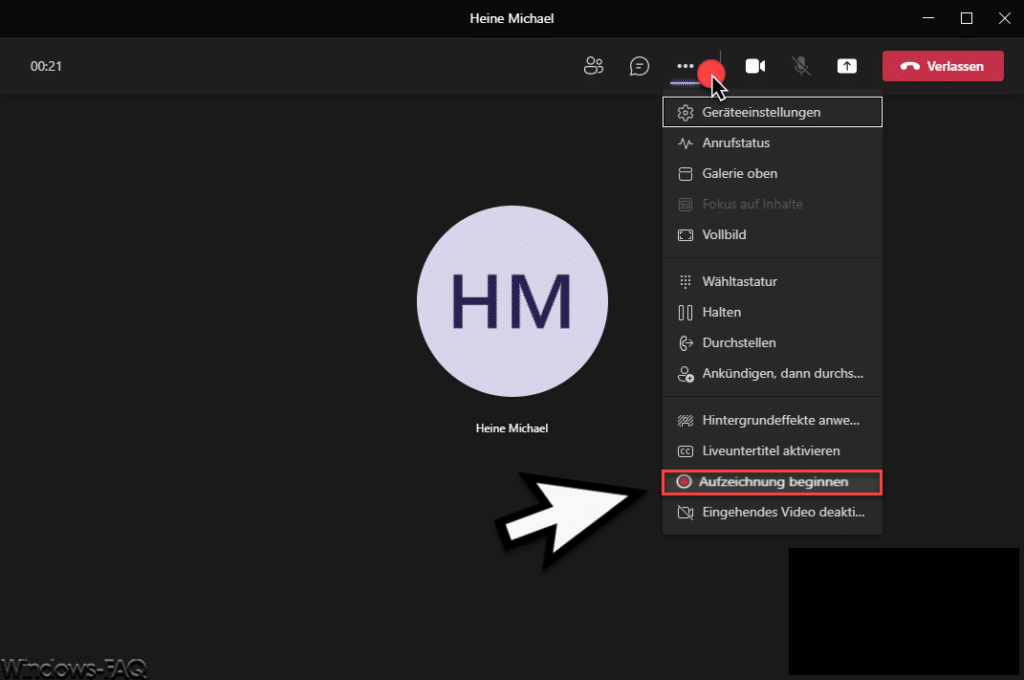This screenshot has width=1024, height=680.
Task: Transfer the call via Durchstellen
Action: pyautogui.click(x=772, y=343)
